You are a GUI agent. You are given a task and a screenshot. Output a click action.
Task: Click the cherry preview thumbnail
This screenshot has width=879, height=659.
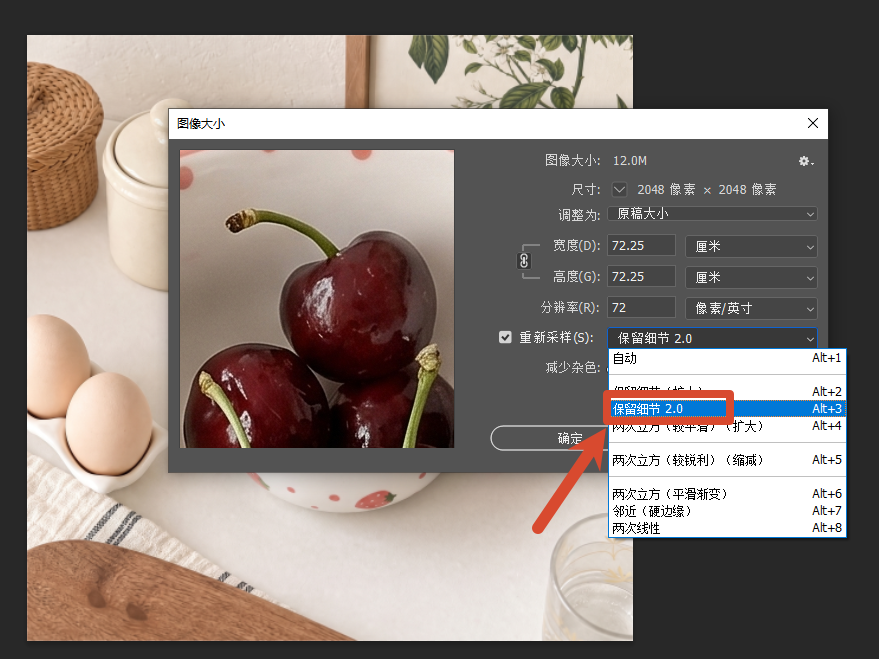pos(317,299)
